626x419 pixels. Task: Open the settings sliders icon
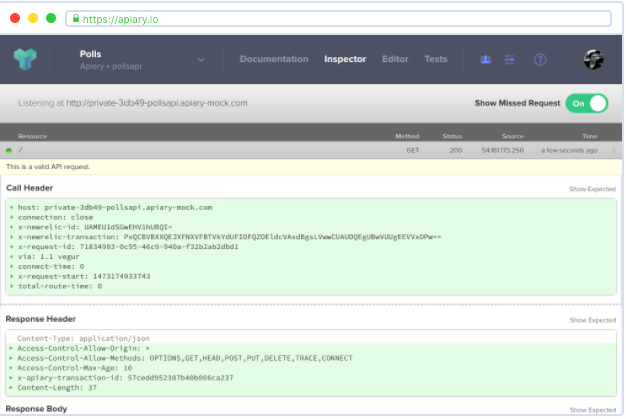click(x=509, y=59)
